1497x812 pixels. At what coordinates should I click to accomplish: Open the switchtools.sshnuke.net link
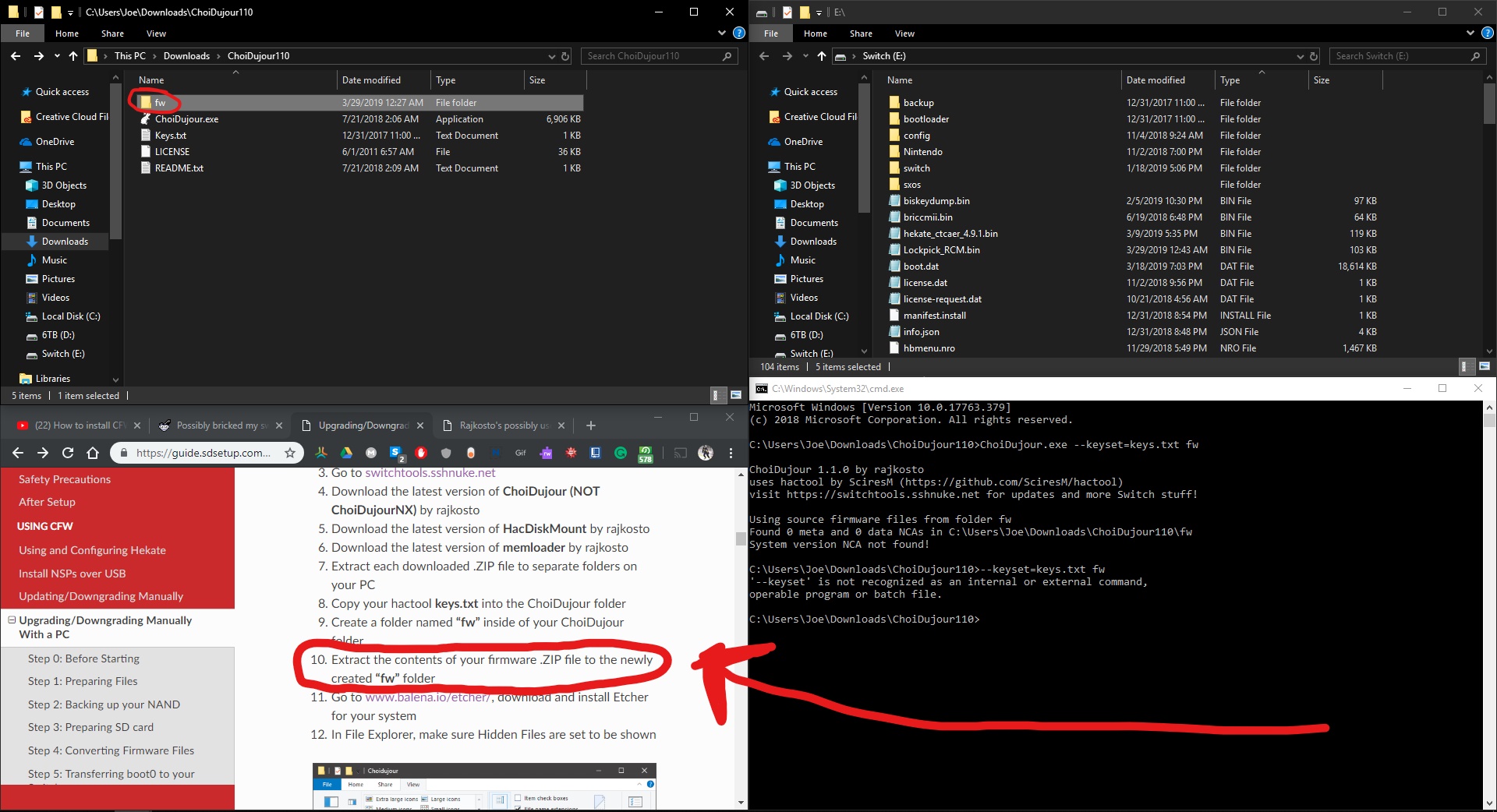coord(430,472)
